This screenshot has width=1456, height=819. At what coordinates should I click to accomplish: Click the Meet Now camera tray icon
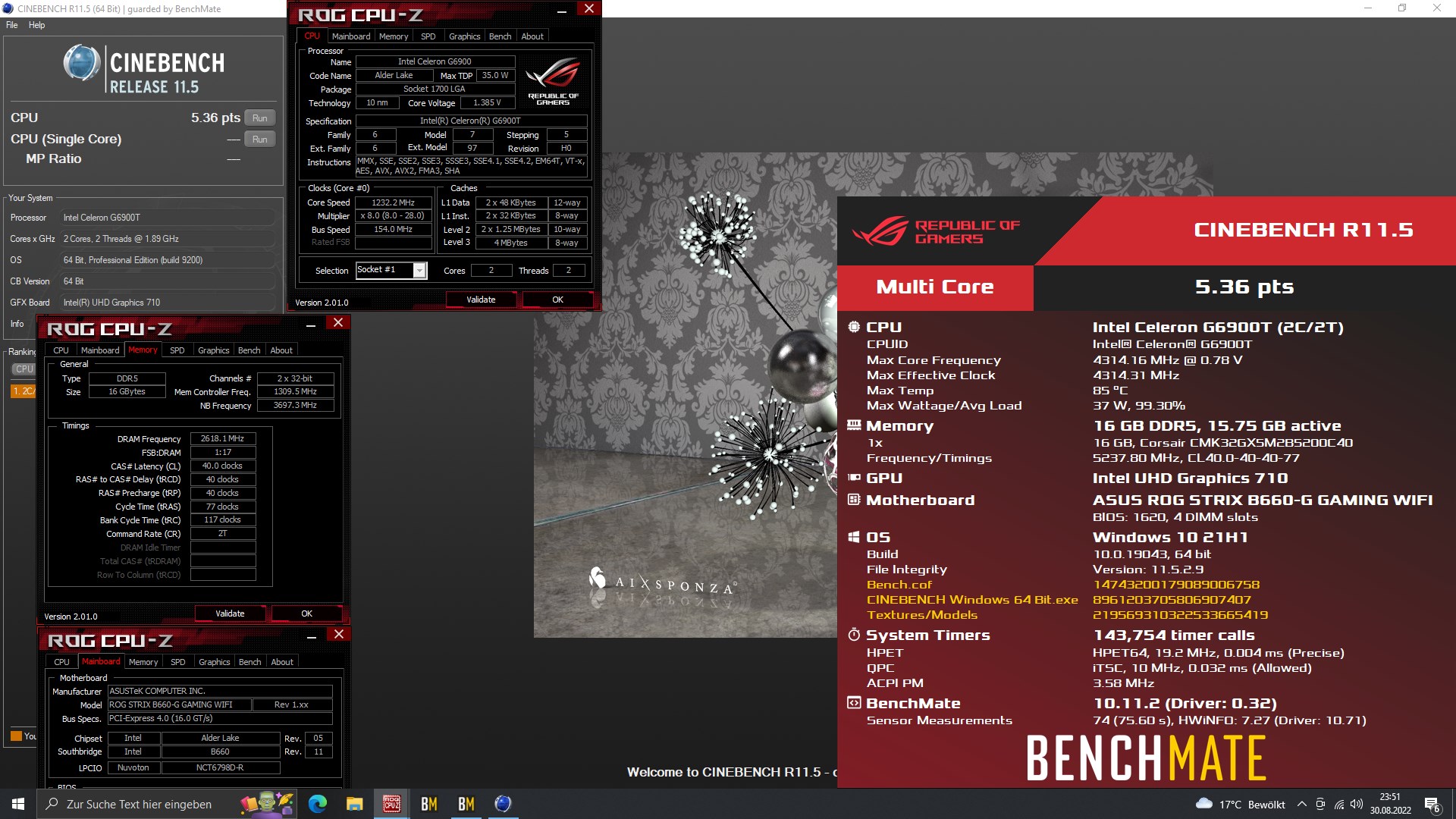click(x=1320, y=804)
